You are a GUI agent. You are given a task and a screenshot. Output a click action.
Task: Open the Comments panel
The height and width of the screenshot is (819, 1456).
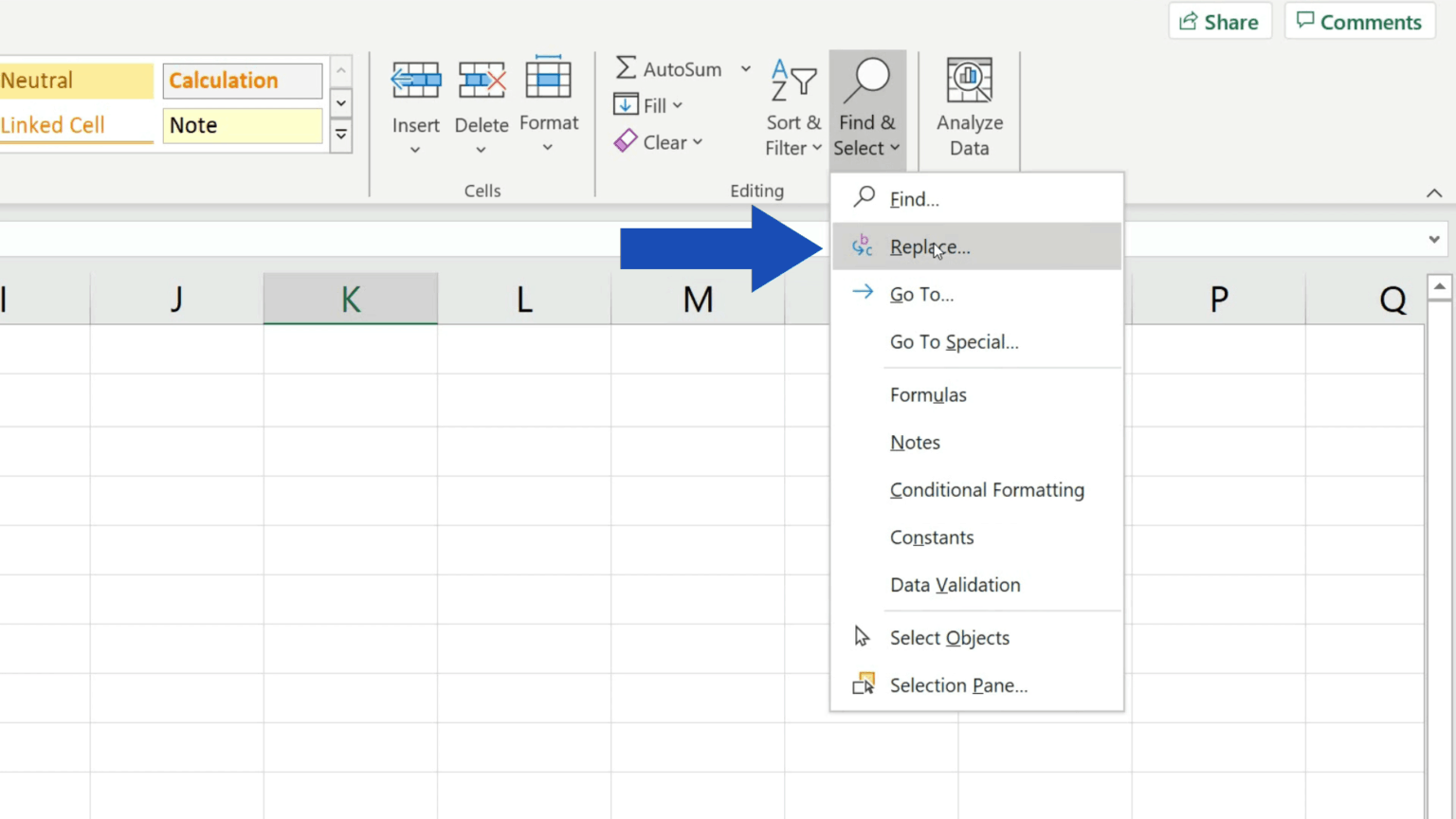[1359, 21]
